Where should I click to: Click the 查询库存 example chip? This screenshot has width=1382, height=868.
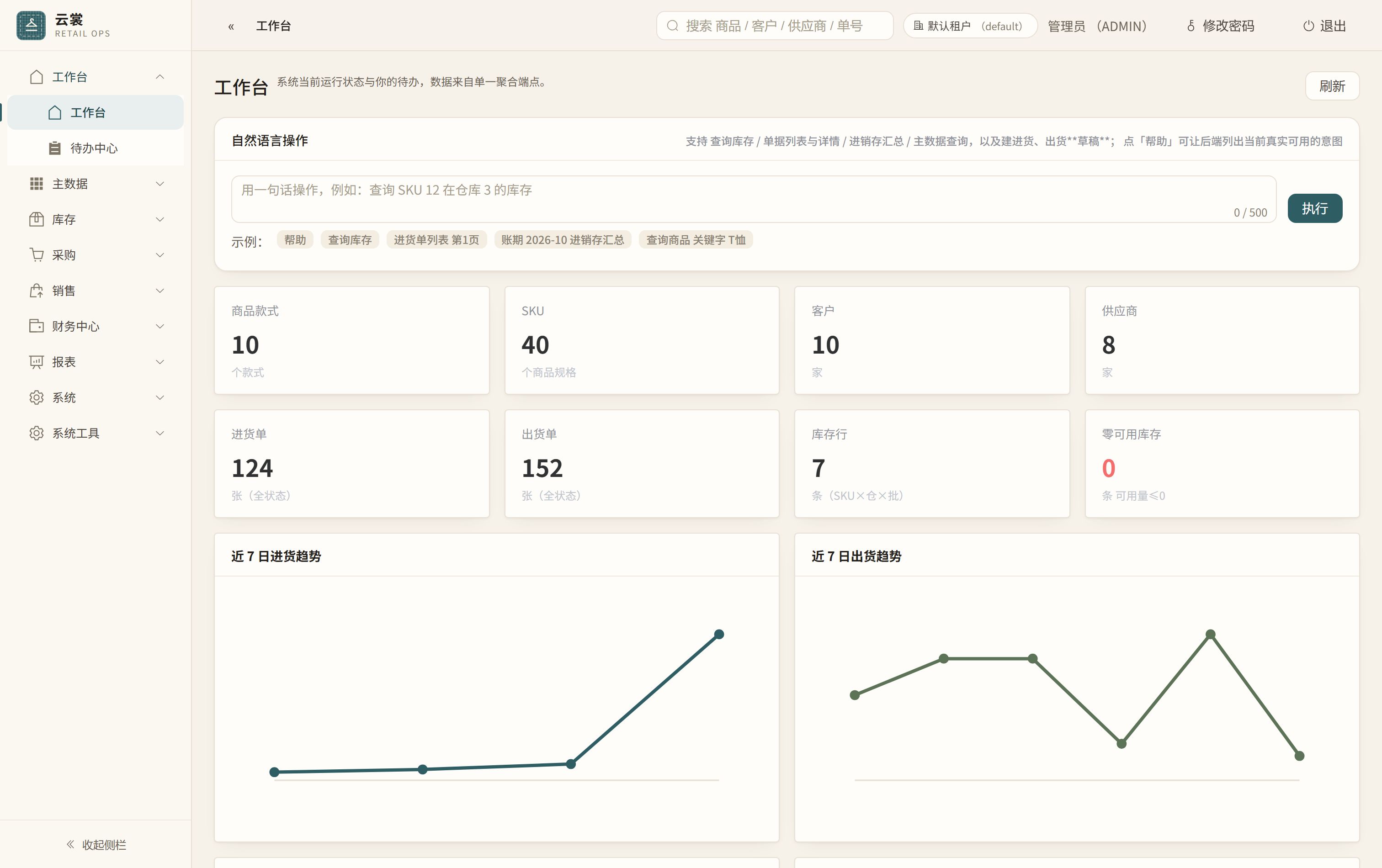(350, 240)
